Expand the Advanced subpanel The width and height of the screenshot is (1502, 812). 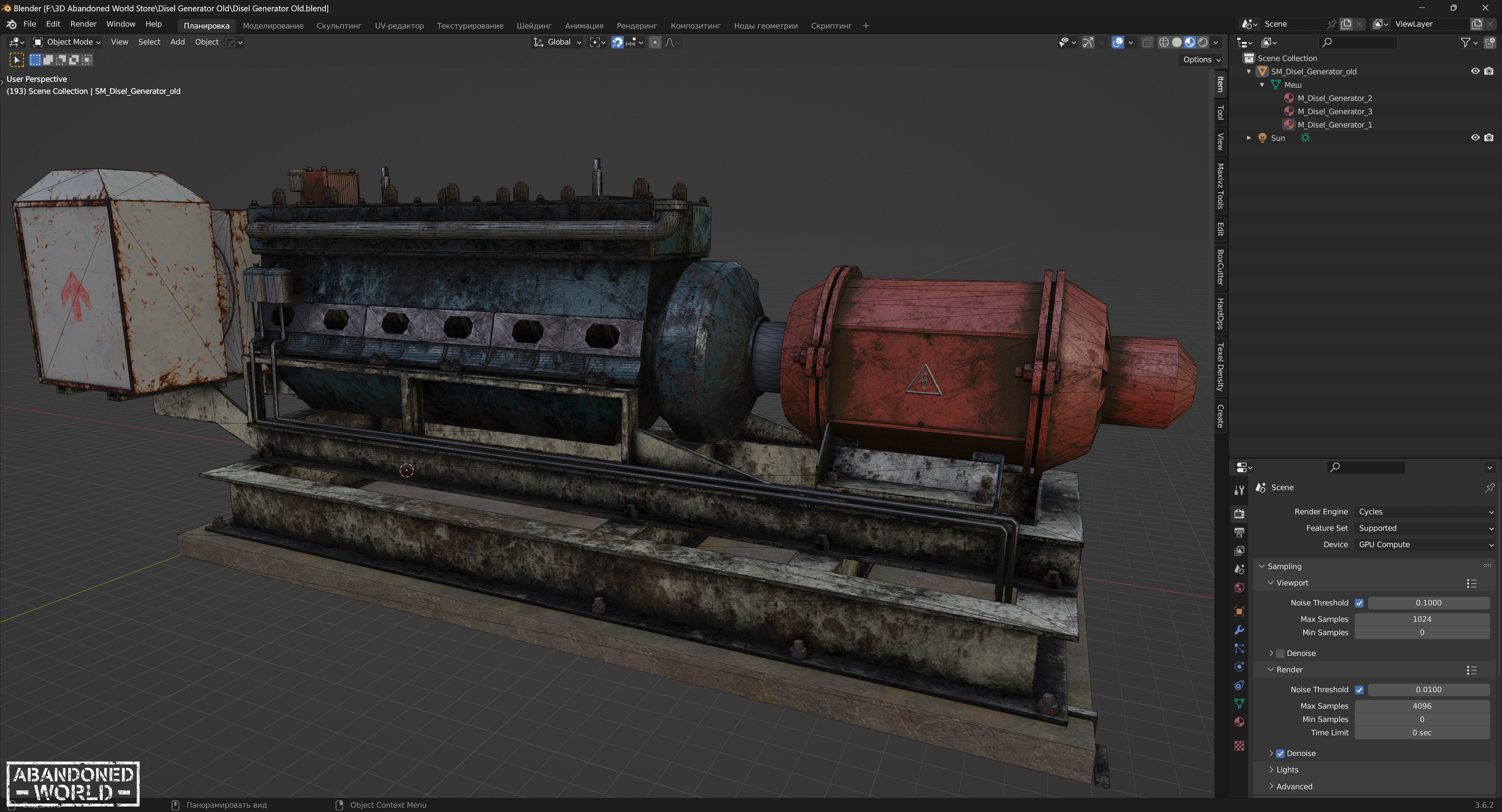[x=1271, y=787]
